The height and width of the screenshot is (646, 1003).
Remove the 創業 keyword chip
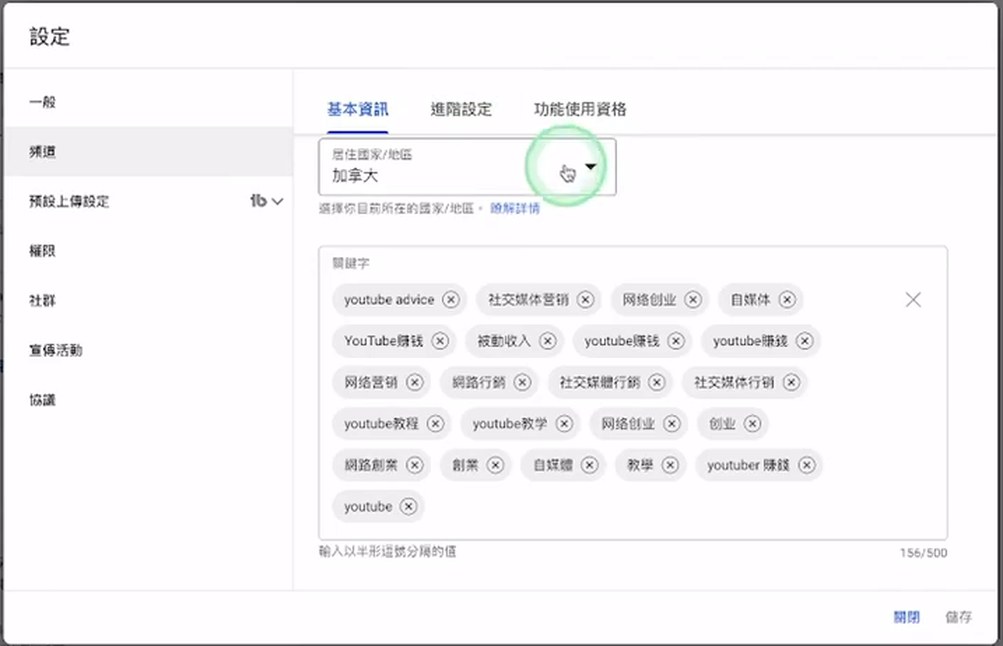pos(495,465)
